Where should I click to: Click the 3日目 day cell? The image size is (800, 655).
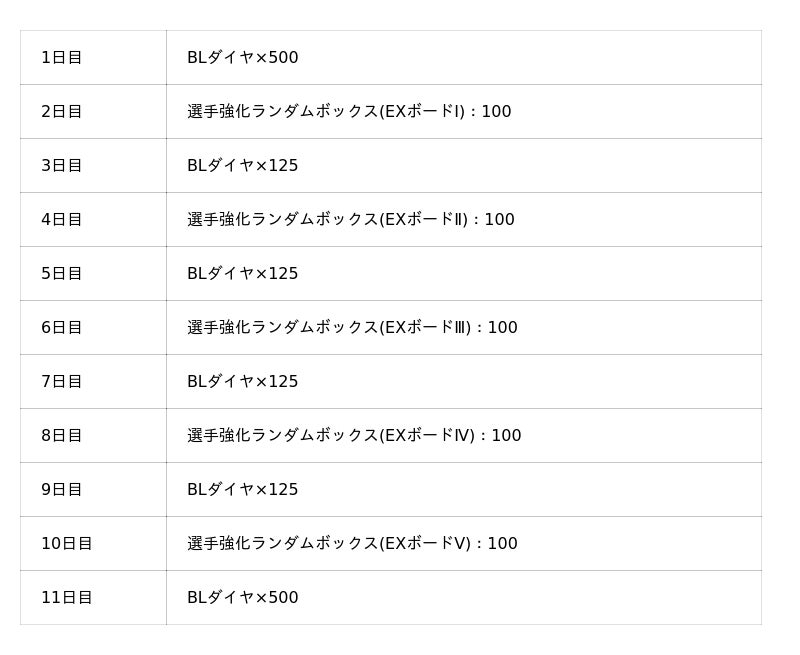tap(62, 166)
